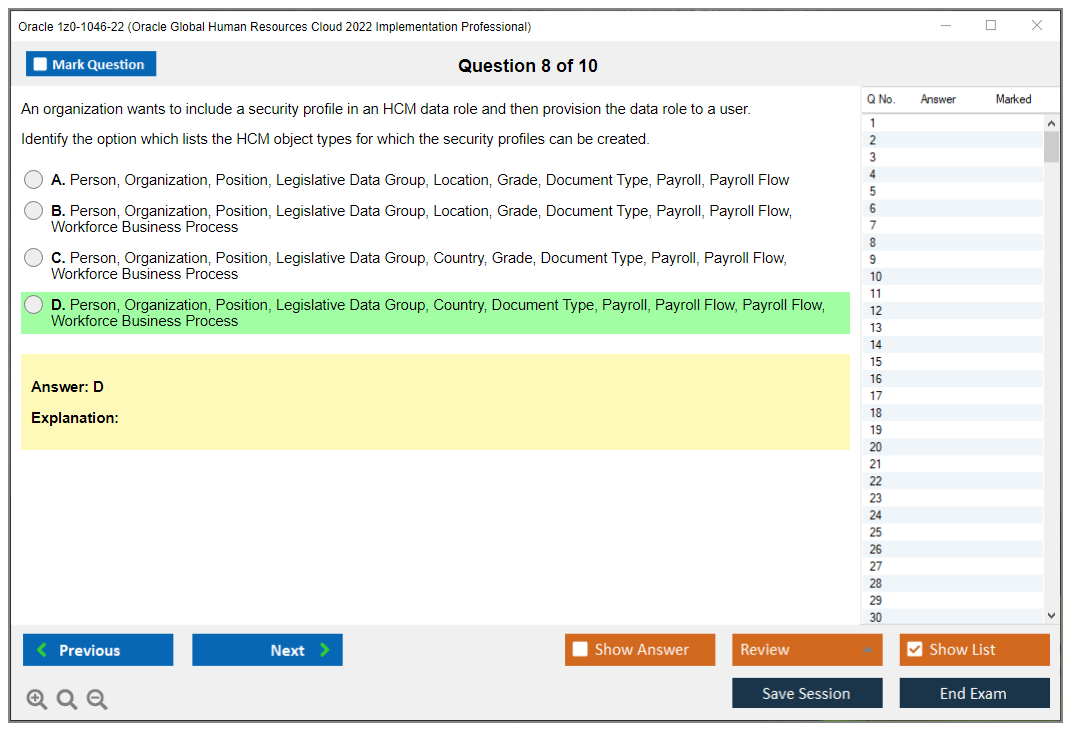Image resolution: width=1075 pixels, height=735 pixels.
Task: Click the green back arrow on Previous button
Action: [x=41, y=649]
